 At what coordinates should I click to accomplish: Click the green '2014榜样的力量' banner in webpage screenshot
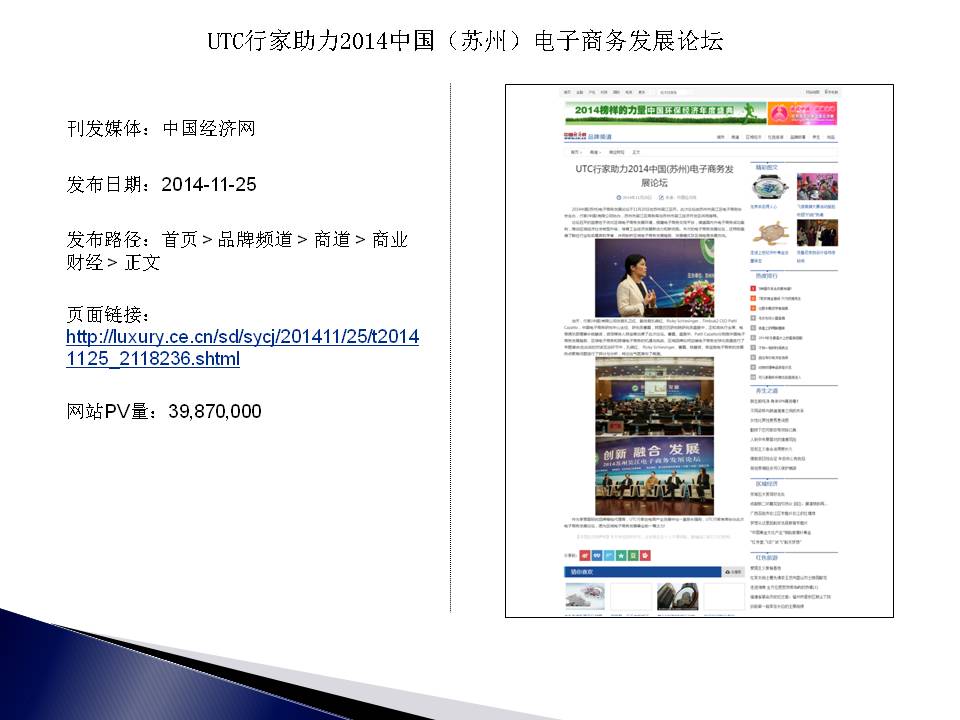click(x=665, y=112)
